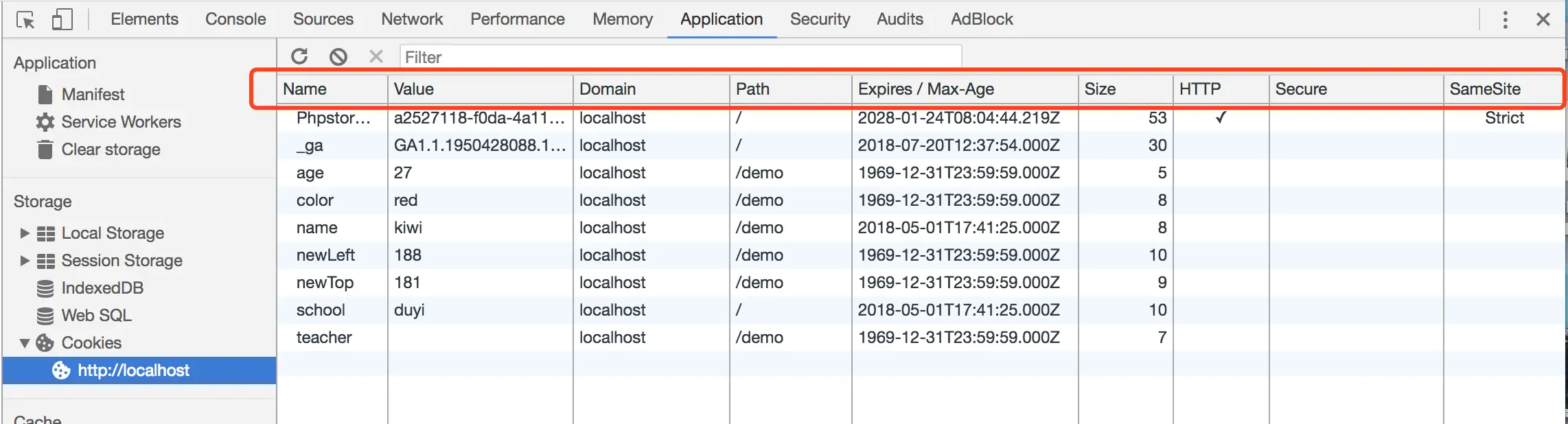Expand the Session Storage tree node
The height and width of the screenshot is (424, 1568).
(25, 261)
